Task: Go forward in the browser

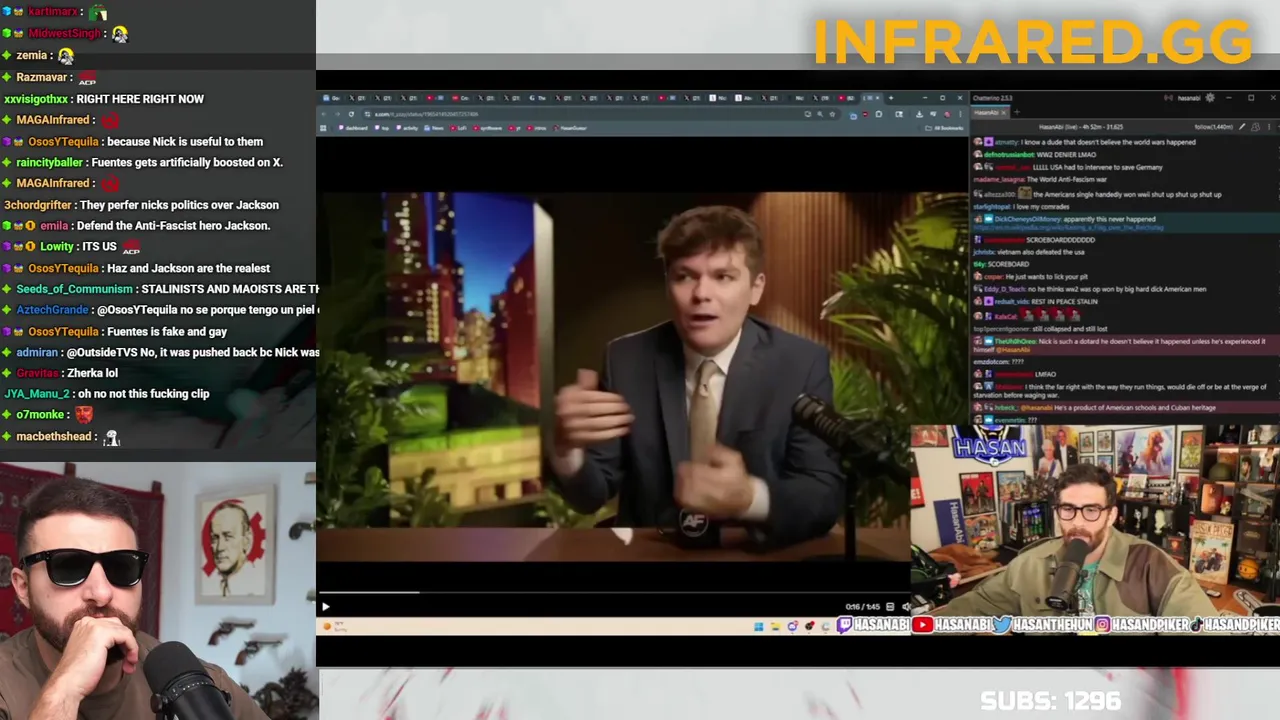Action: coord(338,114)
